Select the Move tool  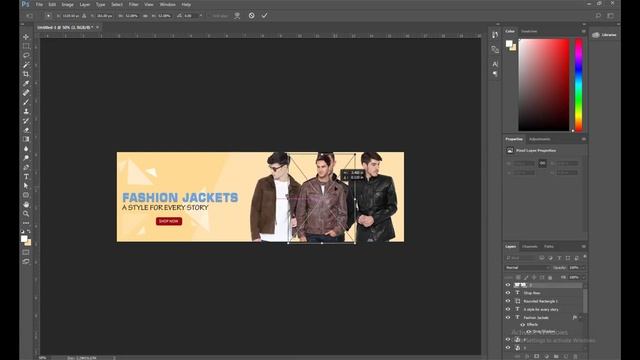(26, 37)
